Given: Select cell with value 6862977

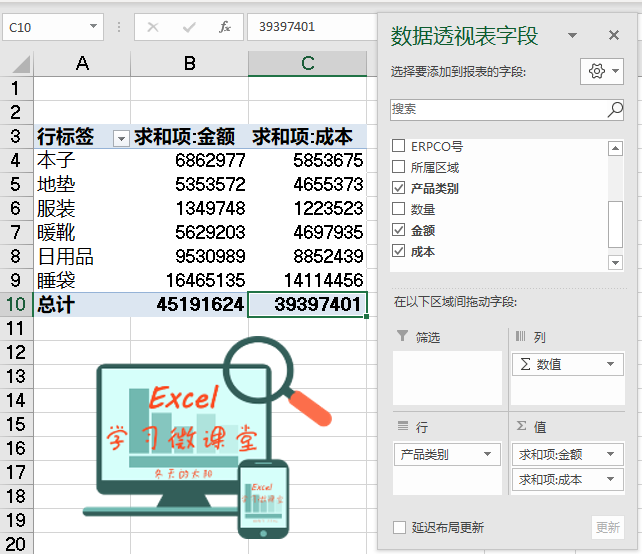Looking at the screenshot, I should tap(190, 160).
